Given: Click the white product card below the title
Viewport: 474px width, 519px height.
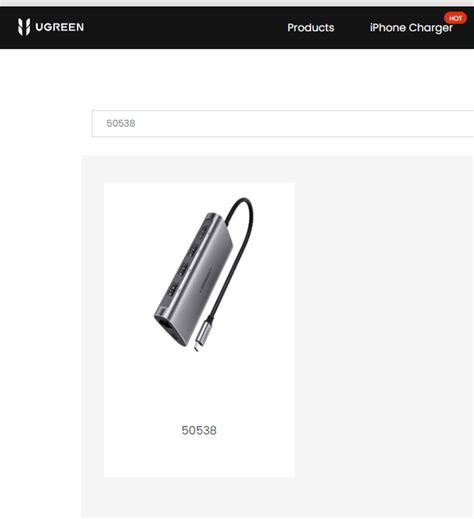Looking at the screenshot, I should pyautogui.click(x=199, y=458).
